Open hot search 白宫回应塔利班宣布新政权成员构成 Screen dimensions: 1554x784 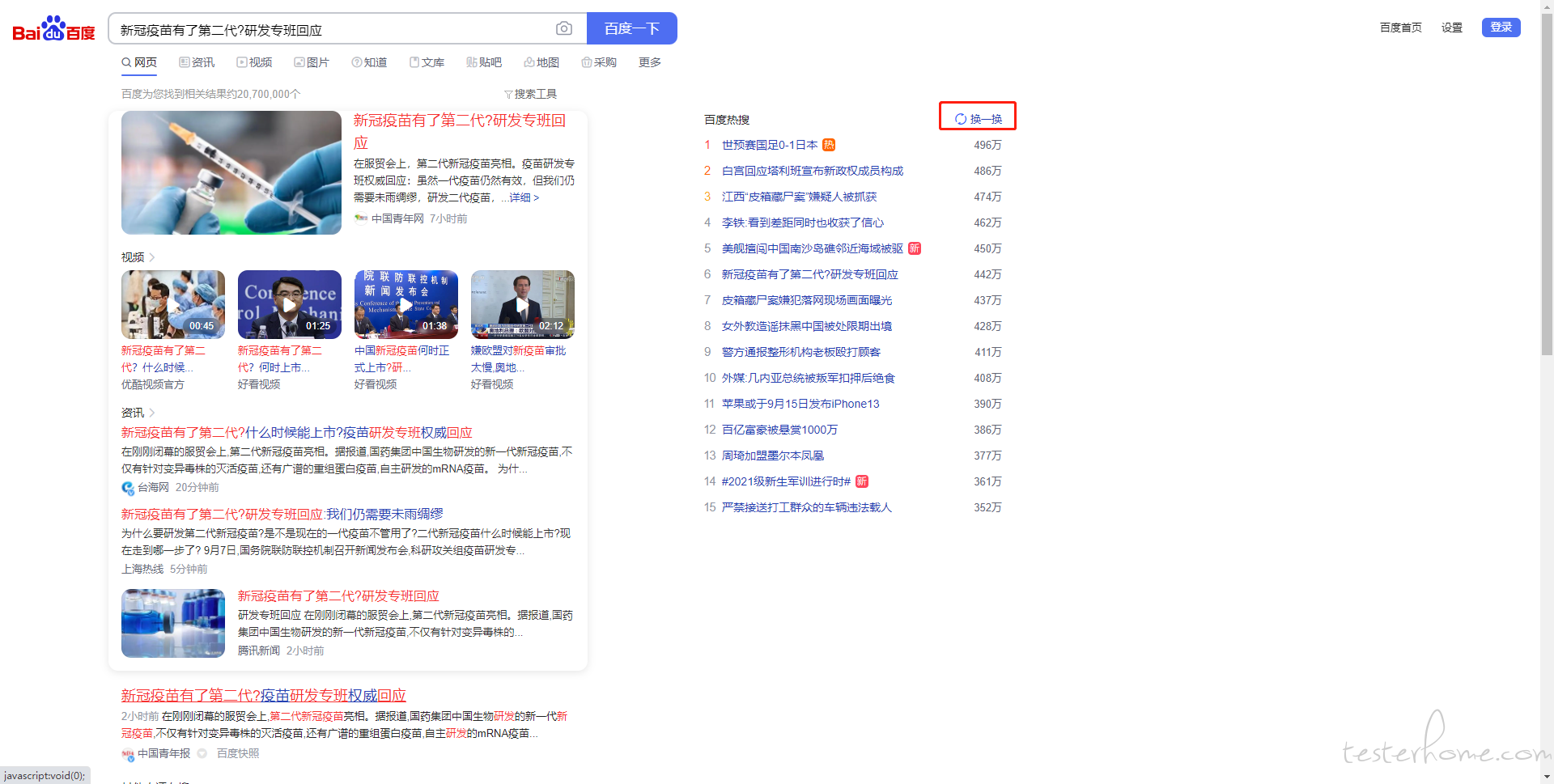point(813,171)
